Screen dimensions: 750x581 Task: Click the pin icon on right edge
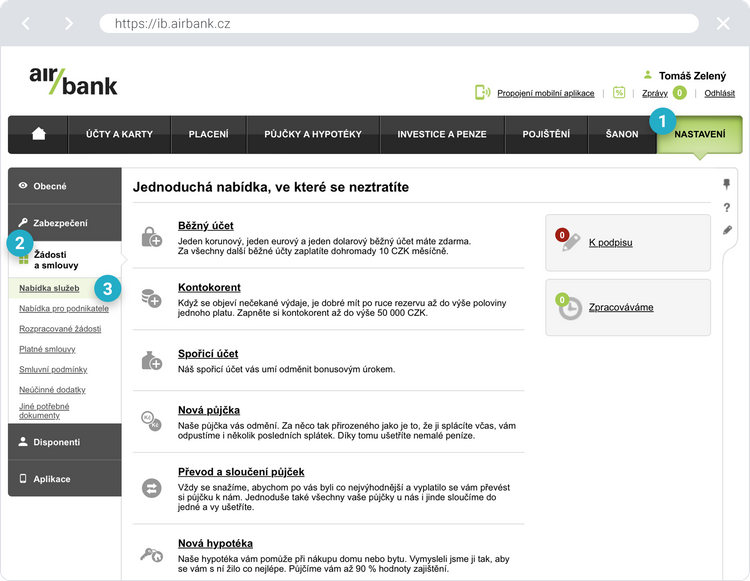click(x=727, y=185)
